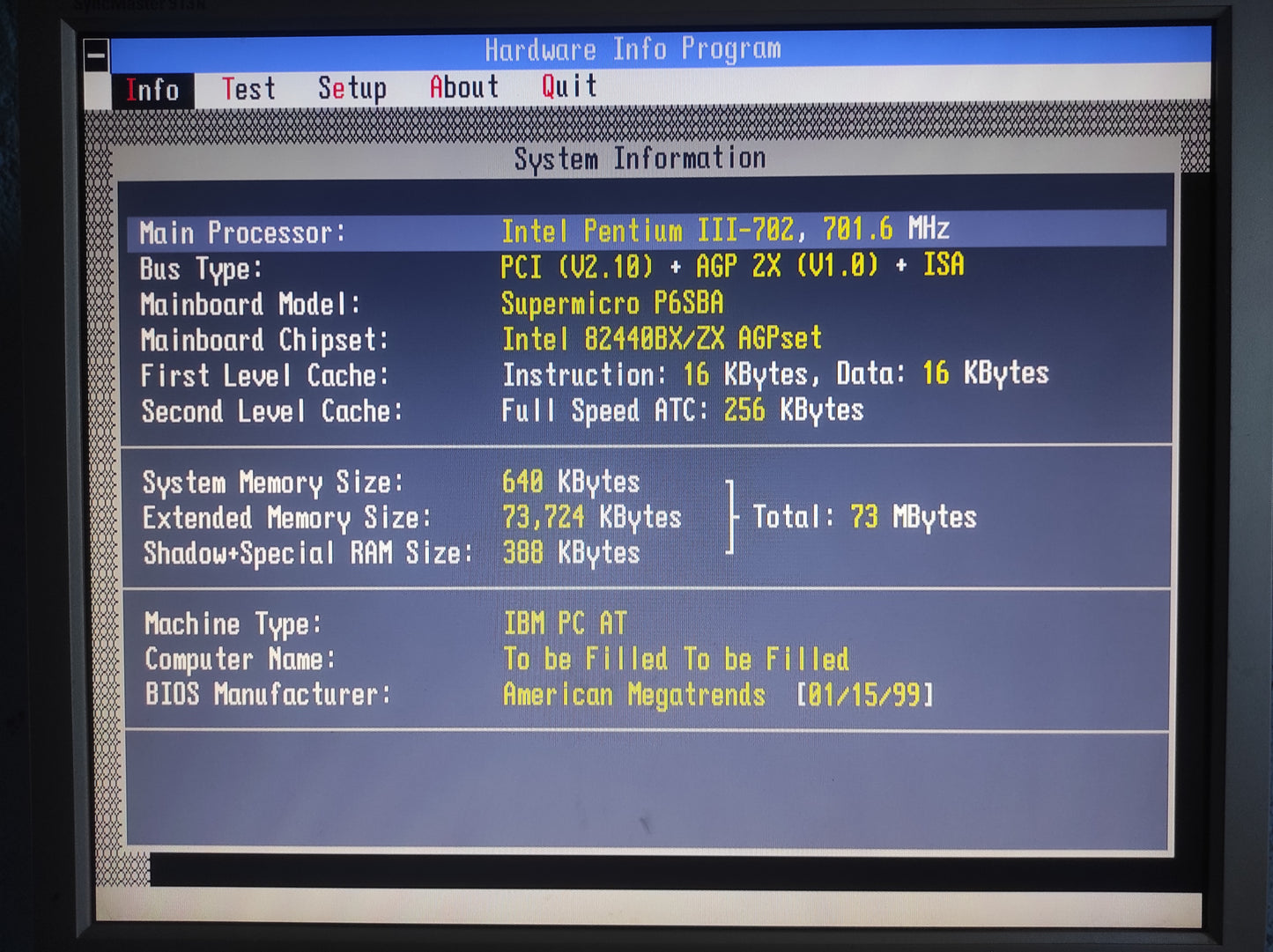Click the Mainboard Model Supermicro P6SBA value
The width and height of the screenshot is (1273, 952).
click(x=611, y=303)
